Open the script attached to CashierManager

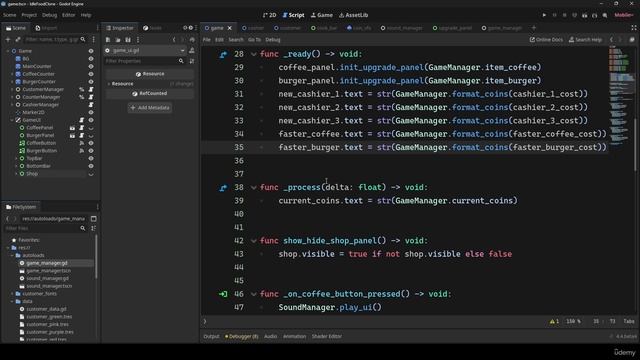(91, 105)
